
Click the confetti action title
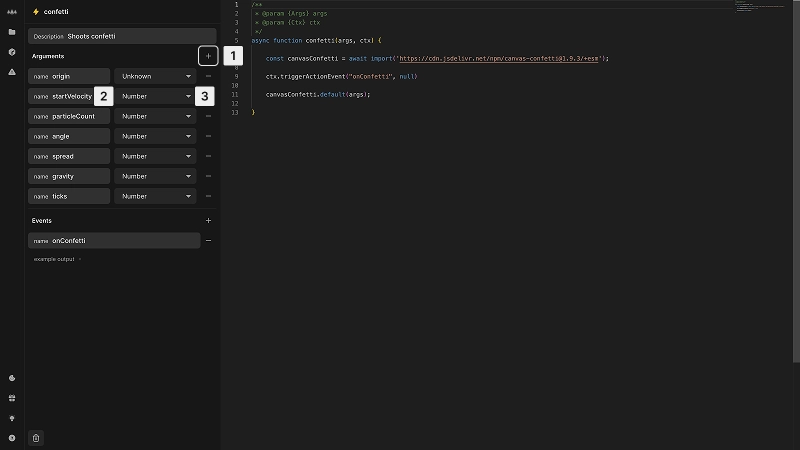click(x=56, y=12)
